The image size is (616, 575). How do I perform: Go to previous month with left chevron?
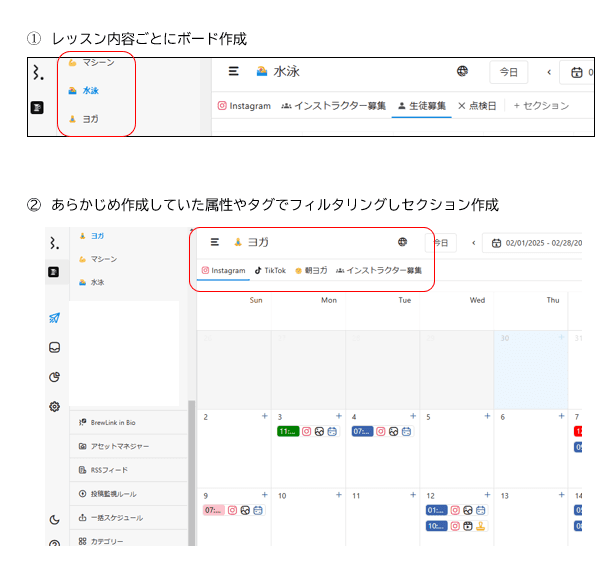click(473, 242)
